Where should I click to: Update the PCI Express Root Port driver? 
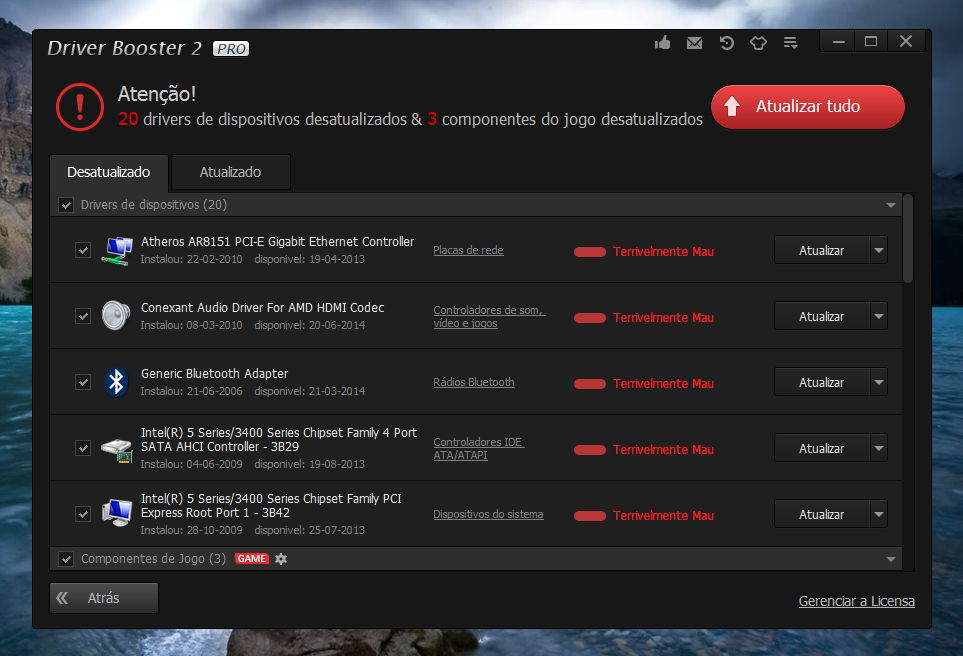(822, 513)
